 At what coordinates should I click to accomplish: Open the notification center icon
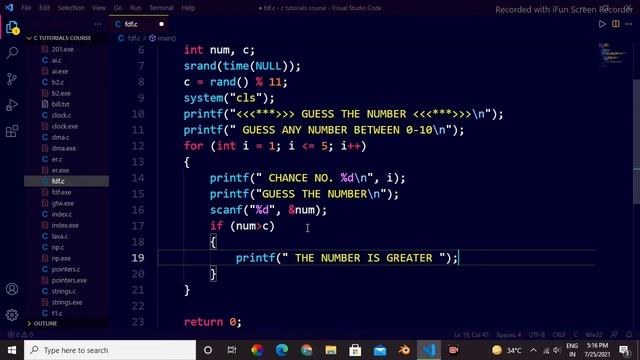tap(624, 350)
